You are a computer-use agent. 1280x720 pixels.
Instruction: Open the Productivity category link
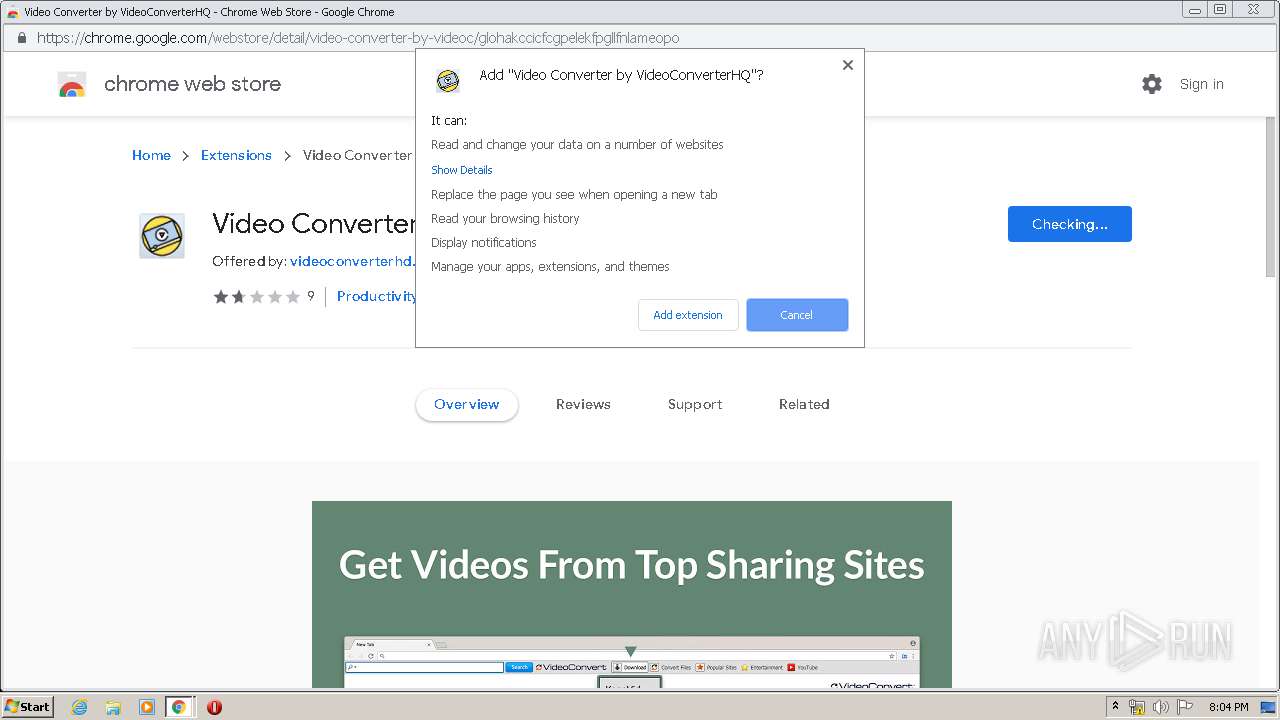point(377,296)
